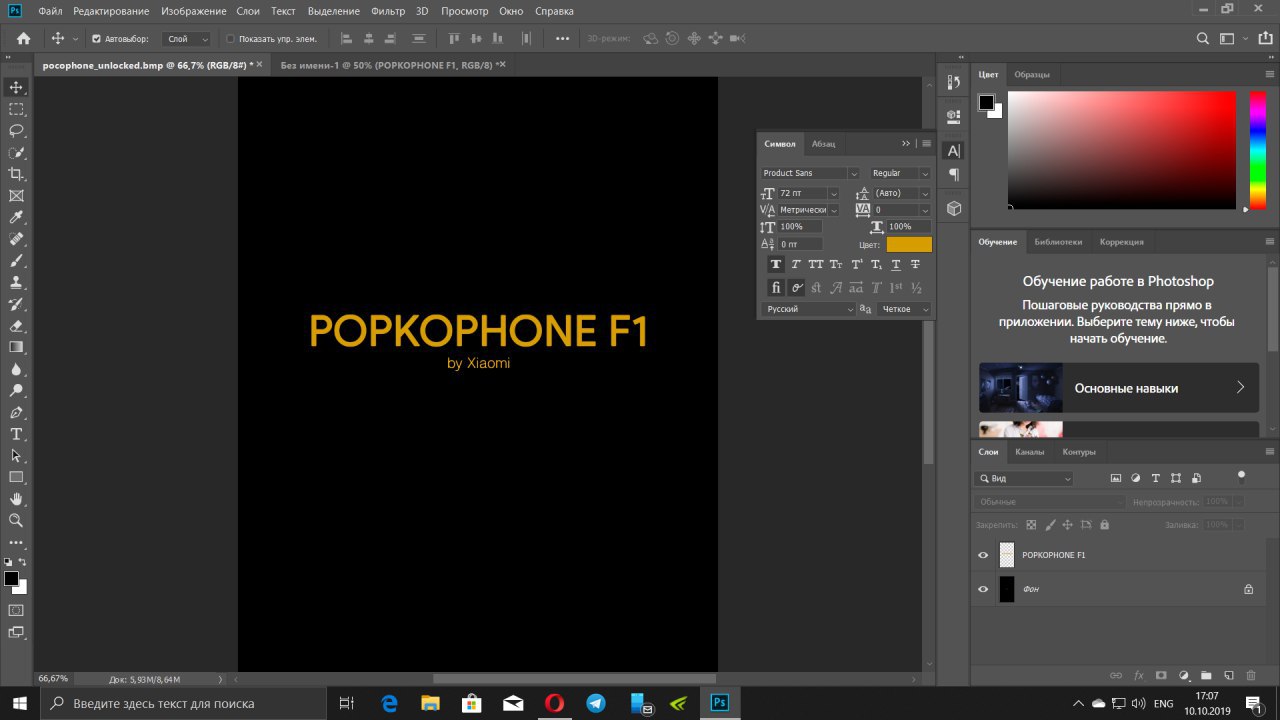Select the Lasso tool

click(16, 131)
